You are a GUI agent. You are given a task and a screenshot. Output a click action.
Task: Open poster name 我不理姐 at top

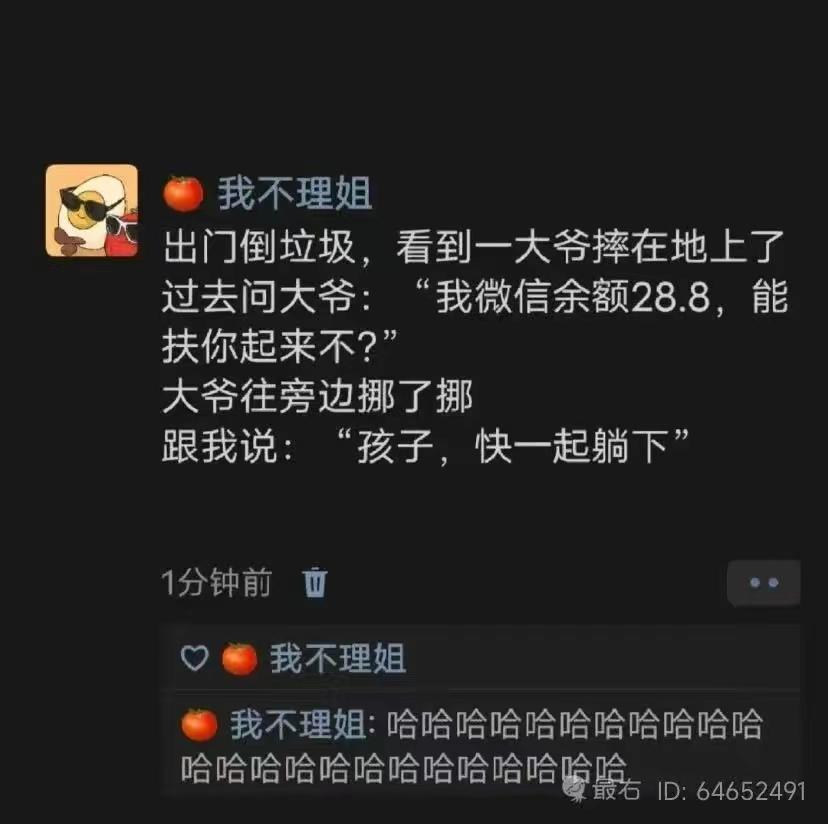tap(295, 194)
